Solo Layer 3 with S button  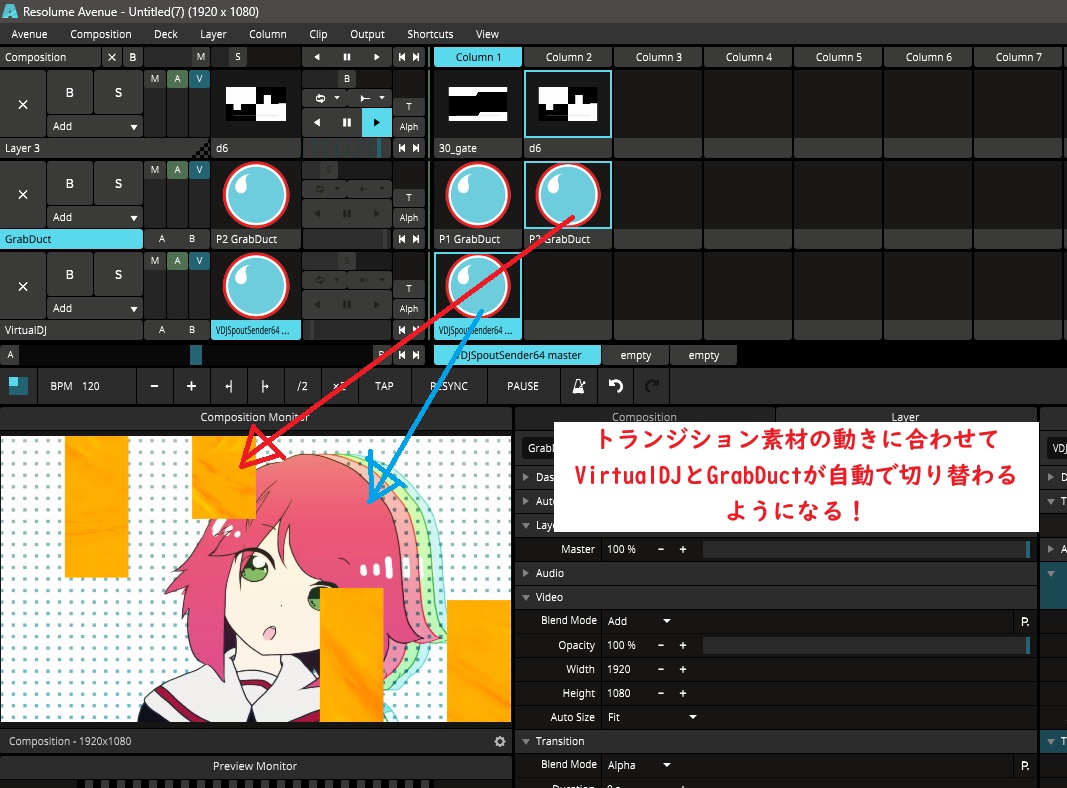(x=118, y=93)
